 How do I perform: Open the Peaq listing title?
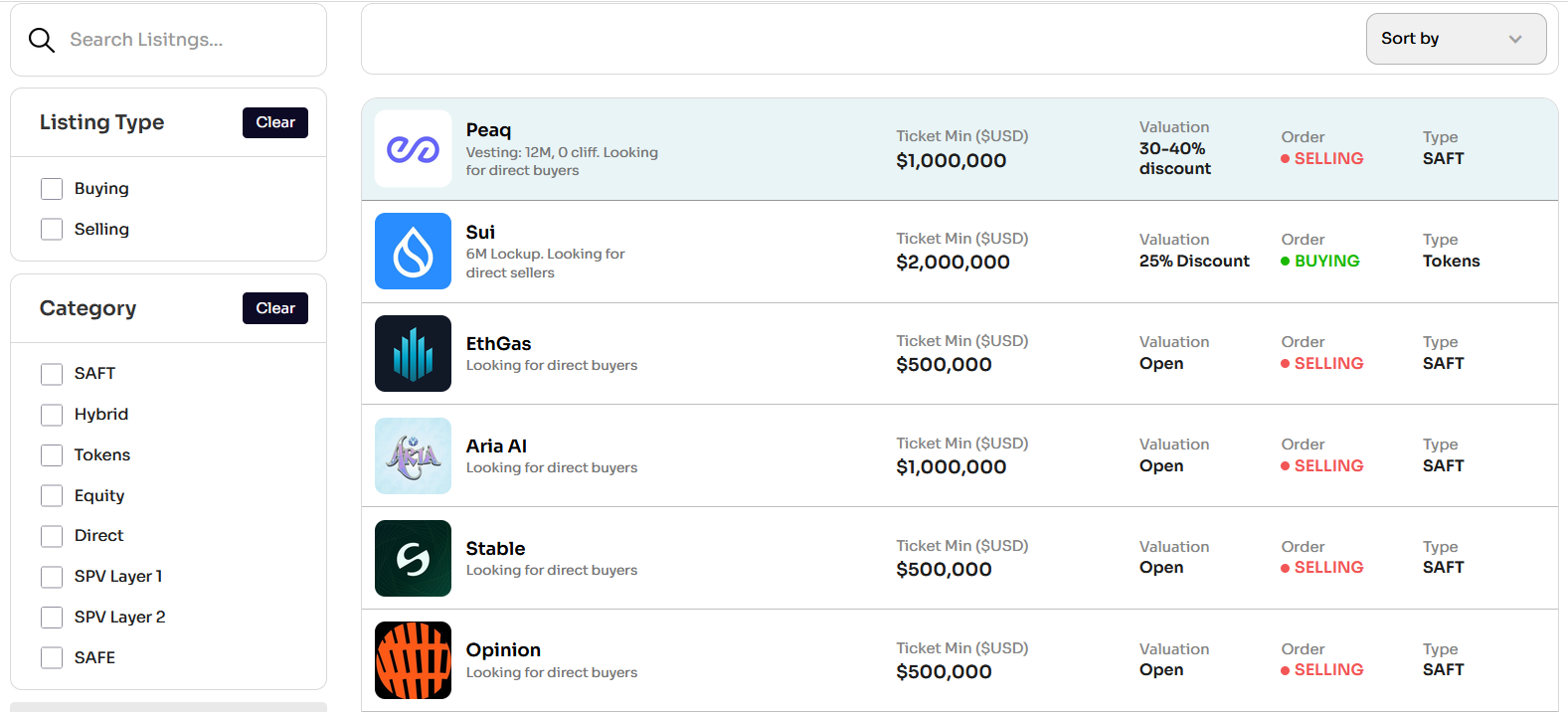click(488, 130)
